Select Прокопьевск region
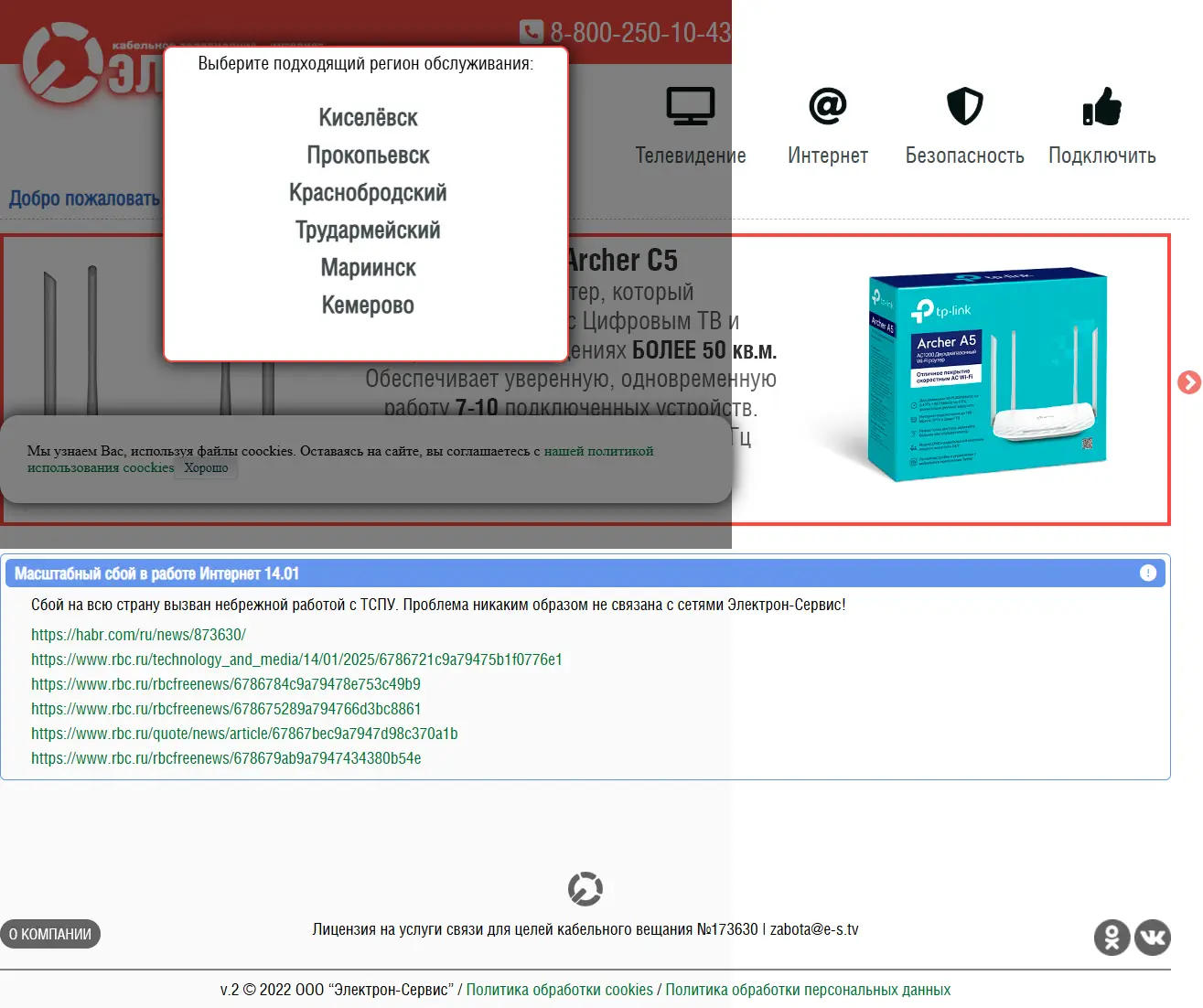The image size is (1203, 1008). 368,155
